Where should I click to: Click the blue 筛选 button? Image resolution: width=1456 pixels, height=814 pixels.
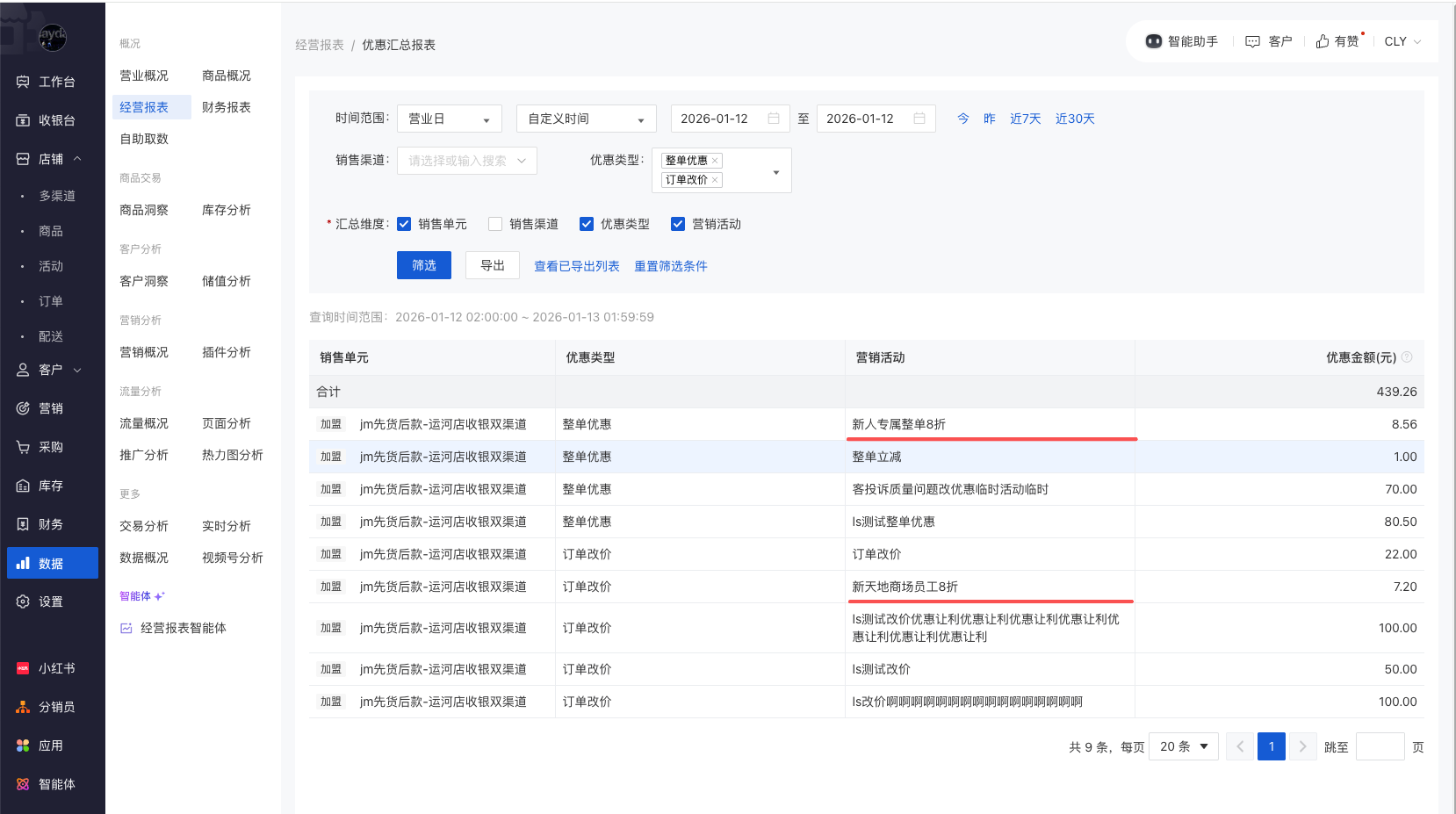tap(423, 265)
